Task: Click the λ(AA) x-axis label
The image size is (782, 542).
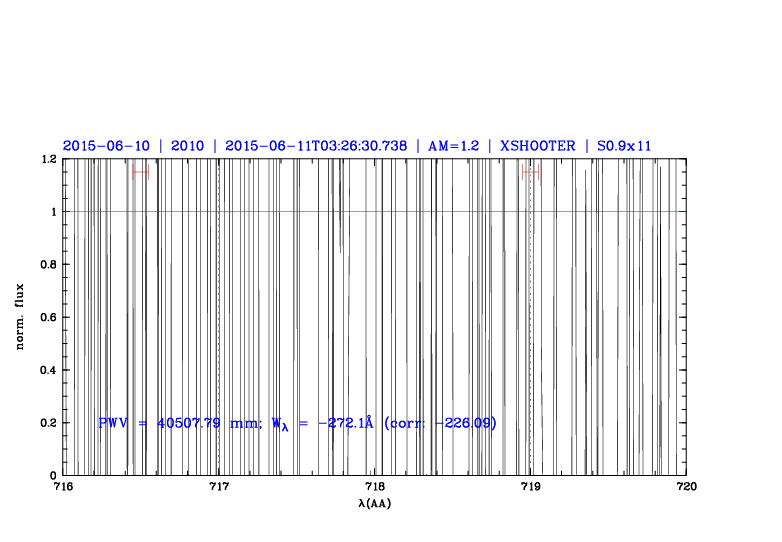Action: [x=374, y=503]
